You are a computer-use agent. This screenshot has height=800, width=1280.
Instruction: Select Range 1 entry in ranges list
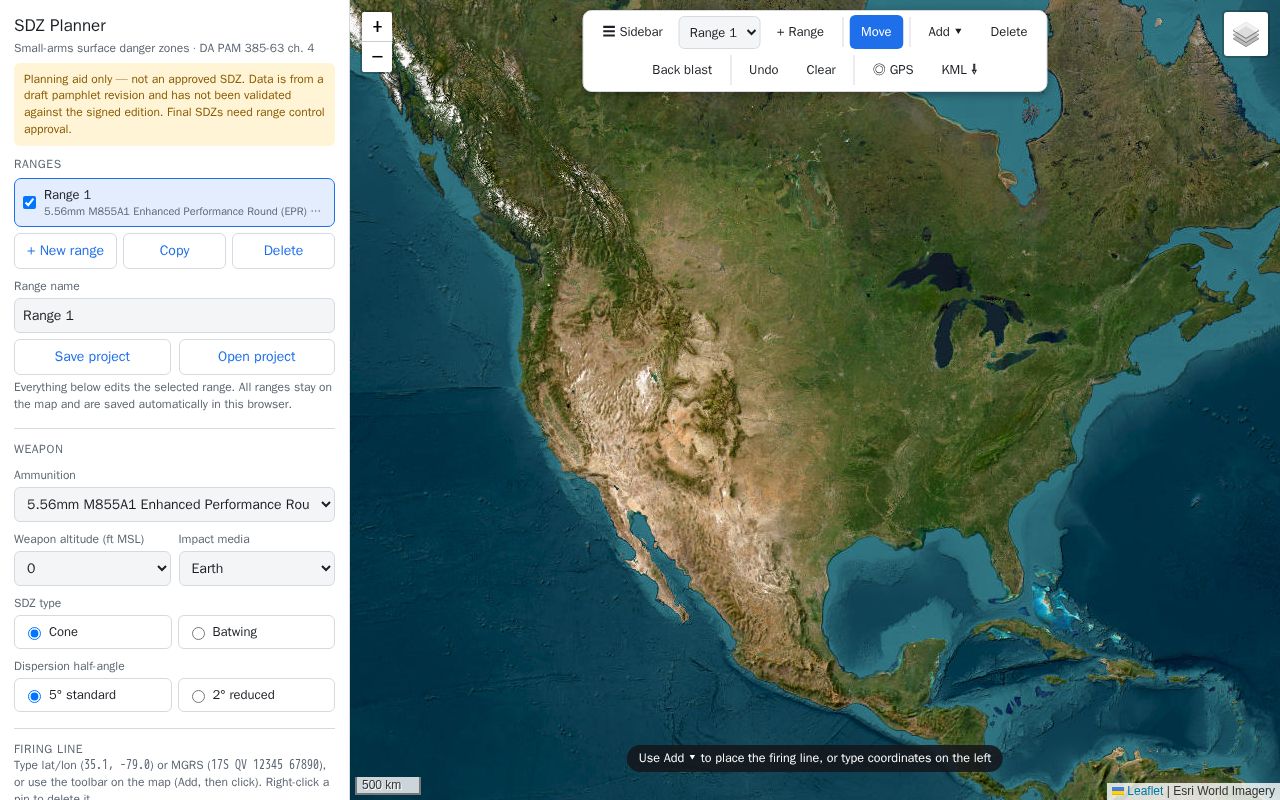pos(174,202)
